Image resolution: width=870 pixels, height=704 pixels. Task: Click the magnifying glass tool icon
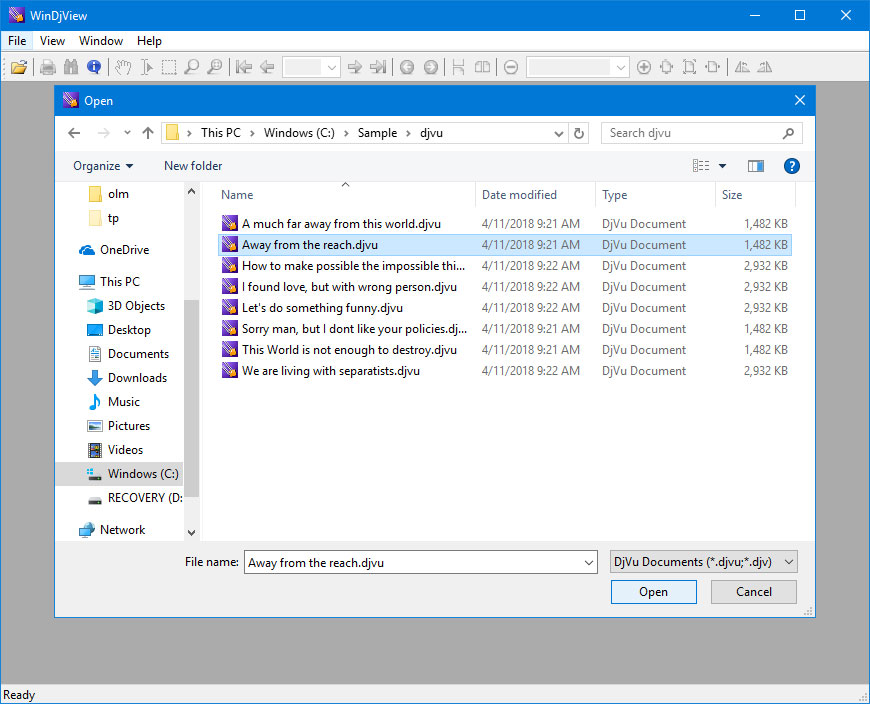191,68
